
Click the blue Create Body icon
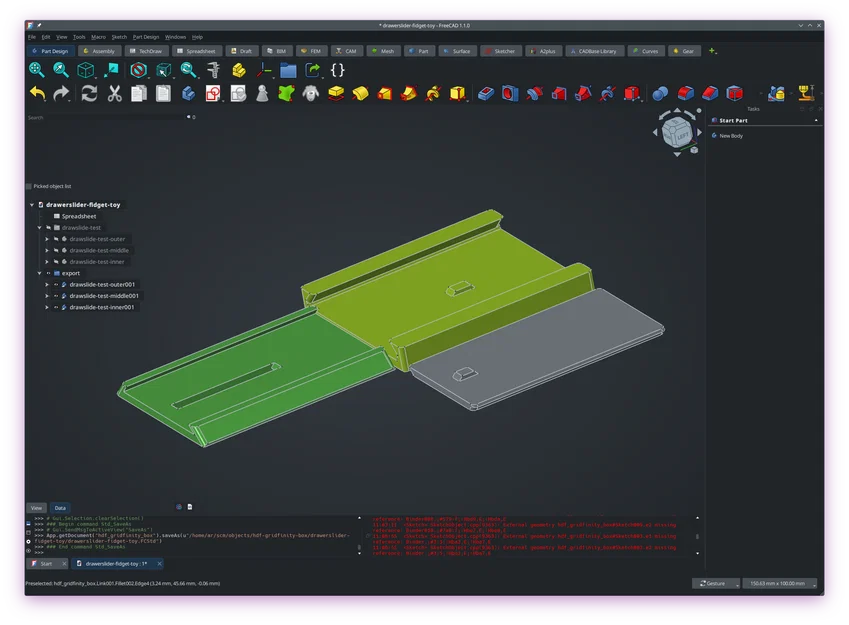[188, 93]
